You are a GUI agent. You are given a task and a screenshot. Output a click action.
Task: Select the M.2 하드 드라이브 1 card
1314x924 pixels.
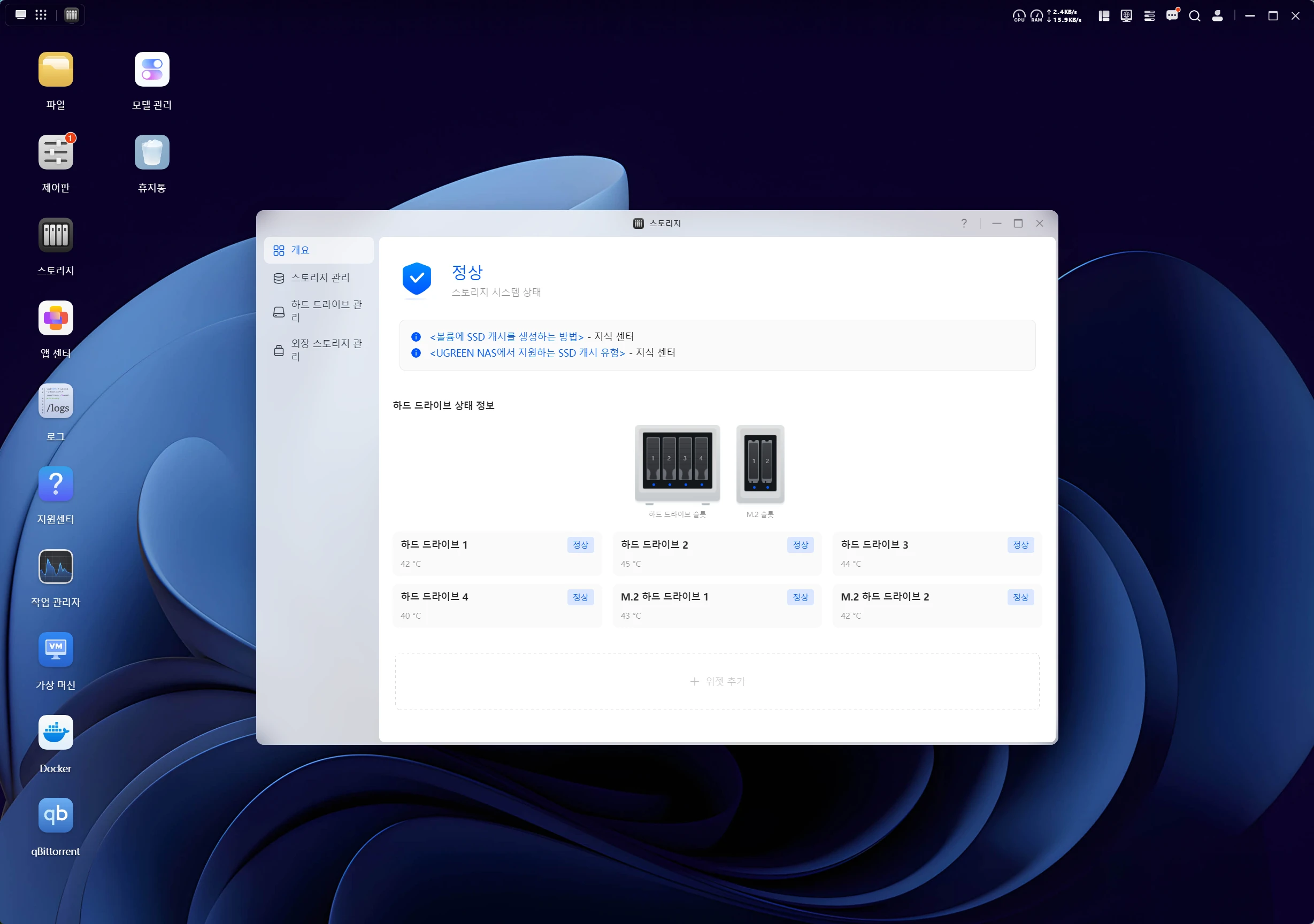pos(717,605)
